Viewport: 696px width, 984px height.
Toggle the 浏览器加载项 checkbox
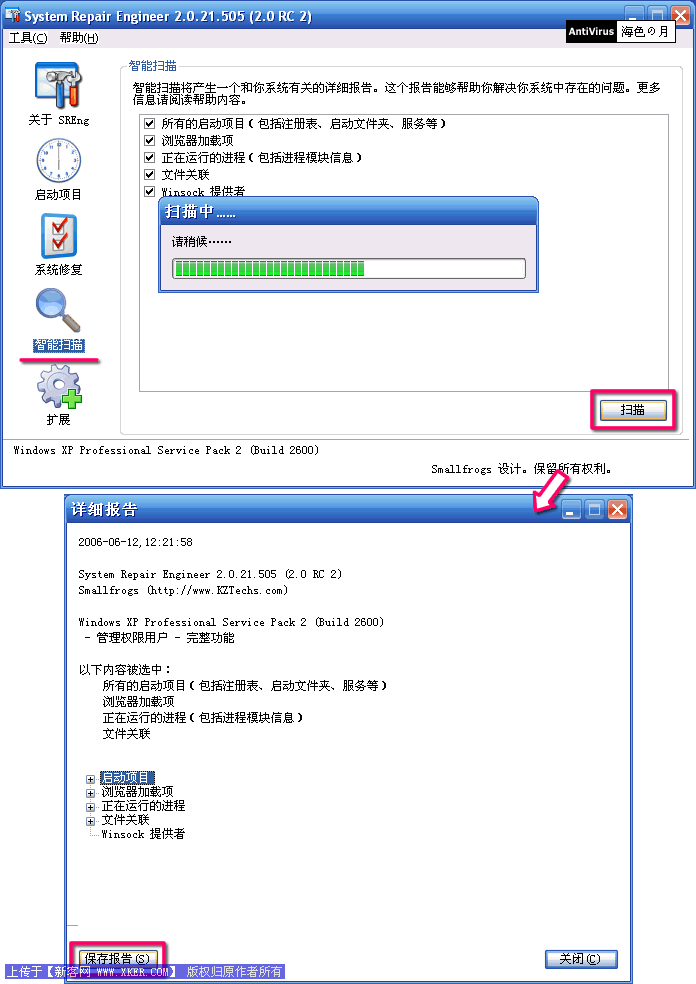[149, 141]
